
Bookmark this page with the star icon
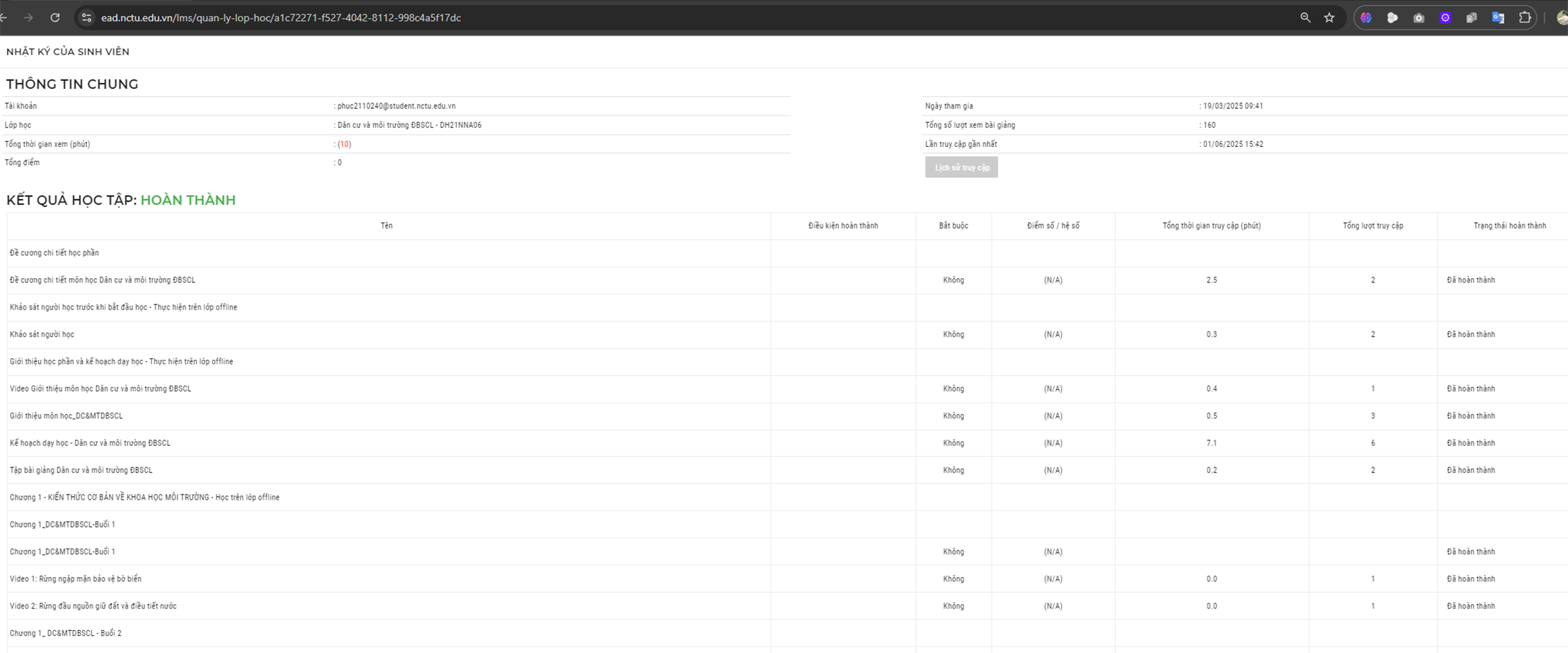click(x=1330, y=18)
